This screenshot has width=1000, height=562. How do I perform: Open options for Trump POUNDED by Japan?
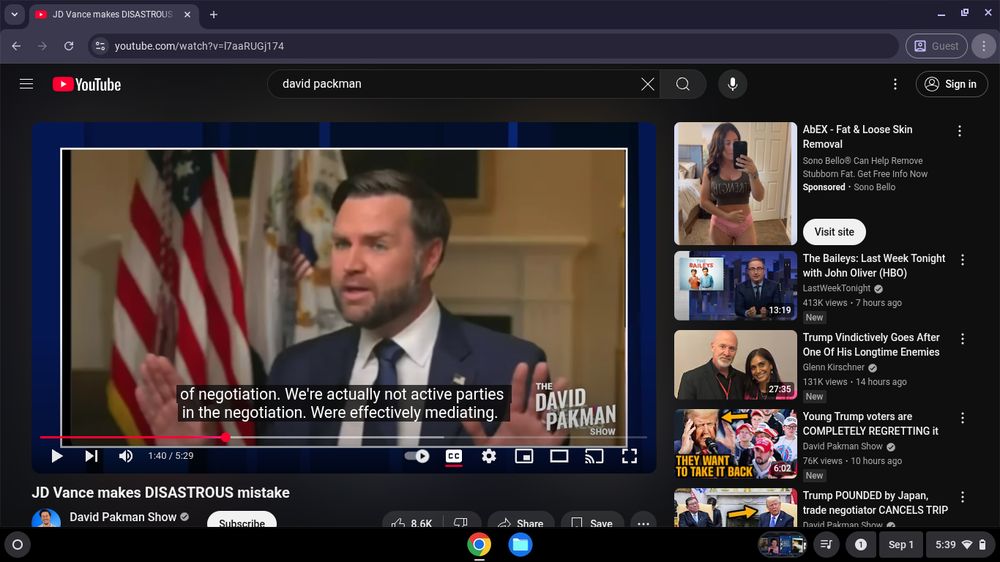pos(962,498)
